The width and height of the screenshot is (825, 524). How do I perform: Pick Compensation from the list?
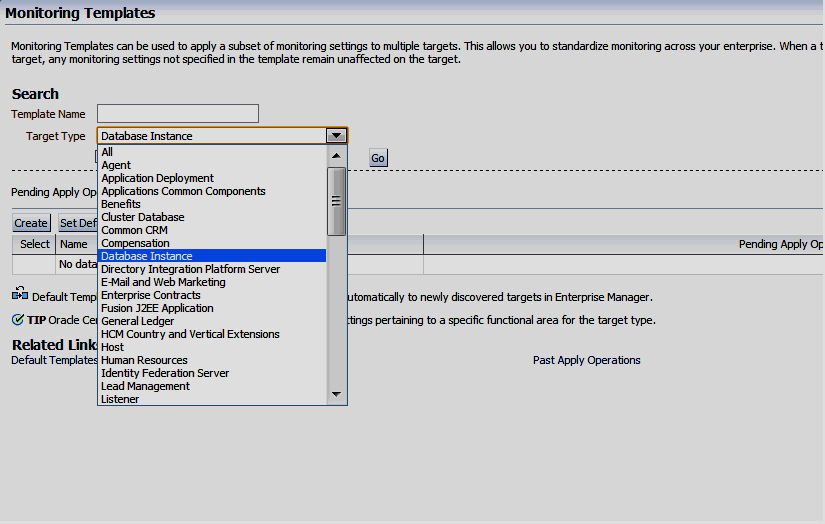point(212,243)
